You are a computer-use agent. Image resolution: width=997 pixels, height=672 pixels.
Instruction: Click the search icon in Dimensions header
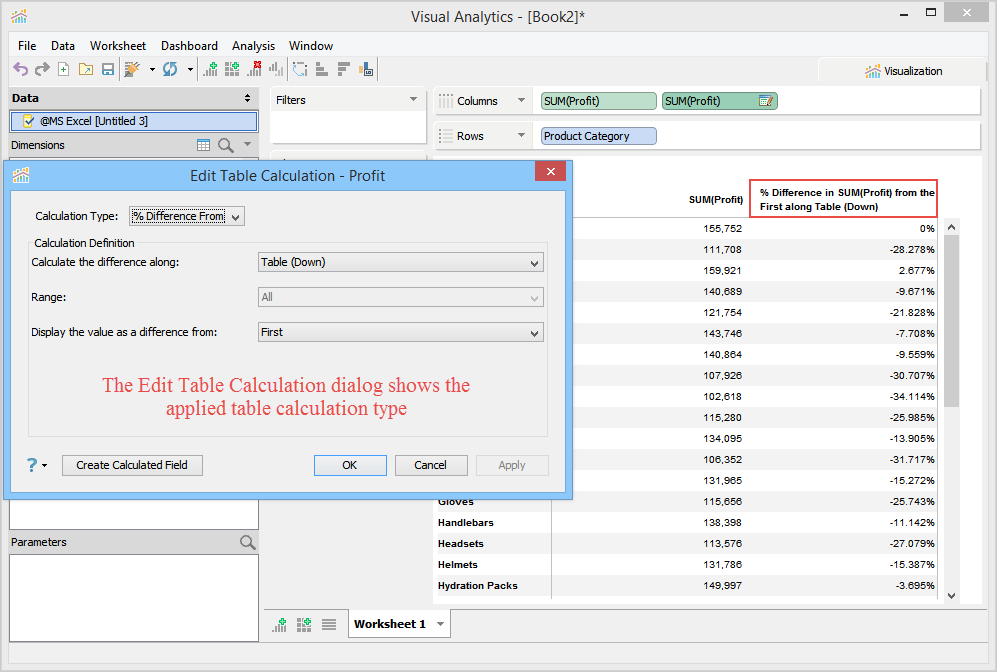click(x=226, y=145)
